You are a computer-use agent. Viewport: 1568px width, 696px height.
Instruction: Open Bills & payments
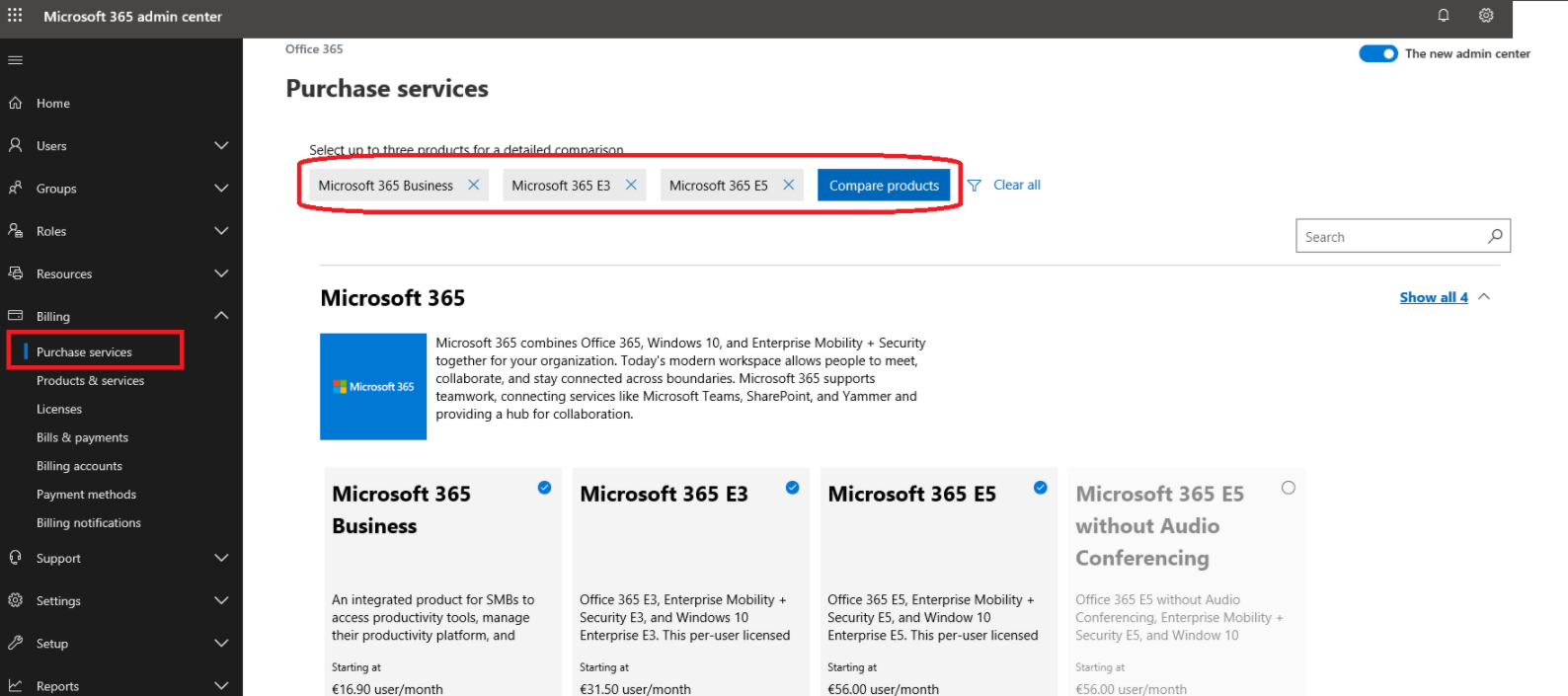coord(82,438)
